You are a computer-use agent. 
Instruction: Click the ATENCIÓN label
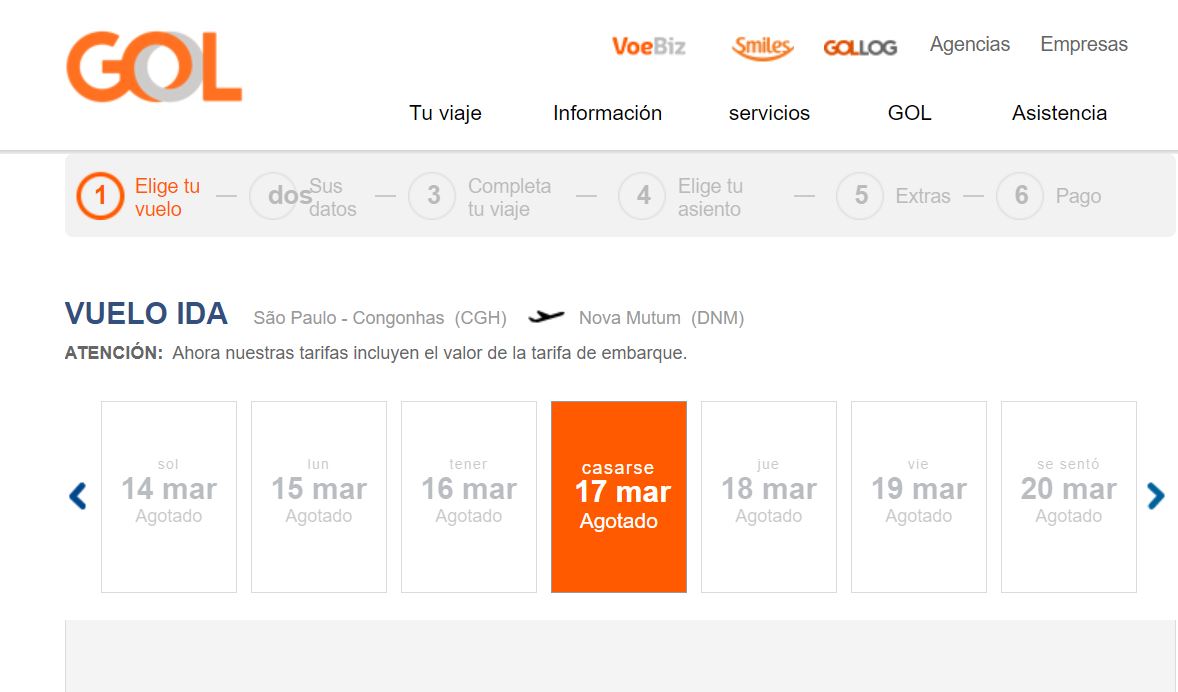tap(113, 352)
